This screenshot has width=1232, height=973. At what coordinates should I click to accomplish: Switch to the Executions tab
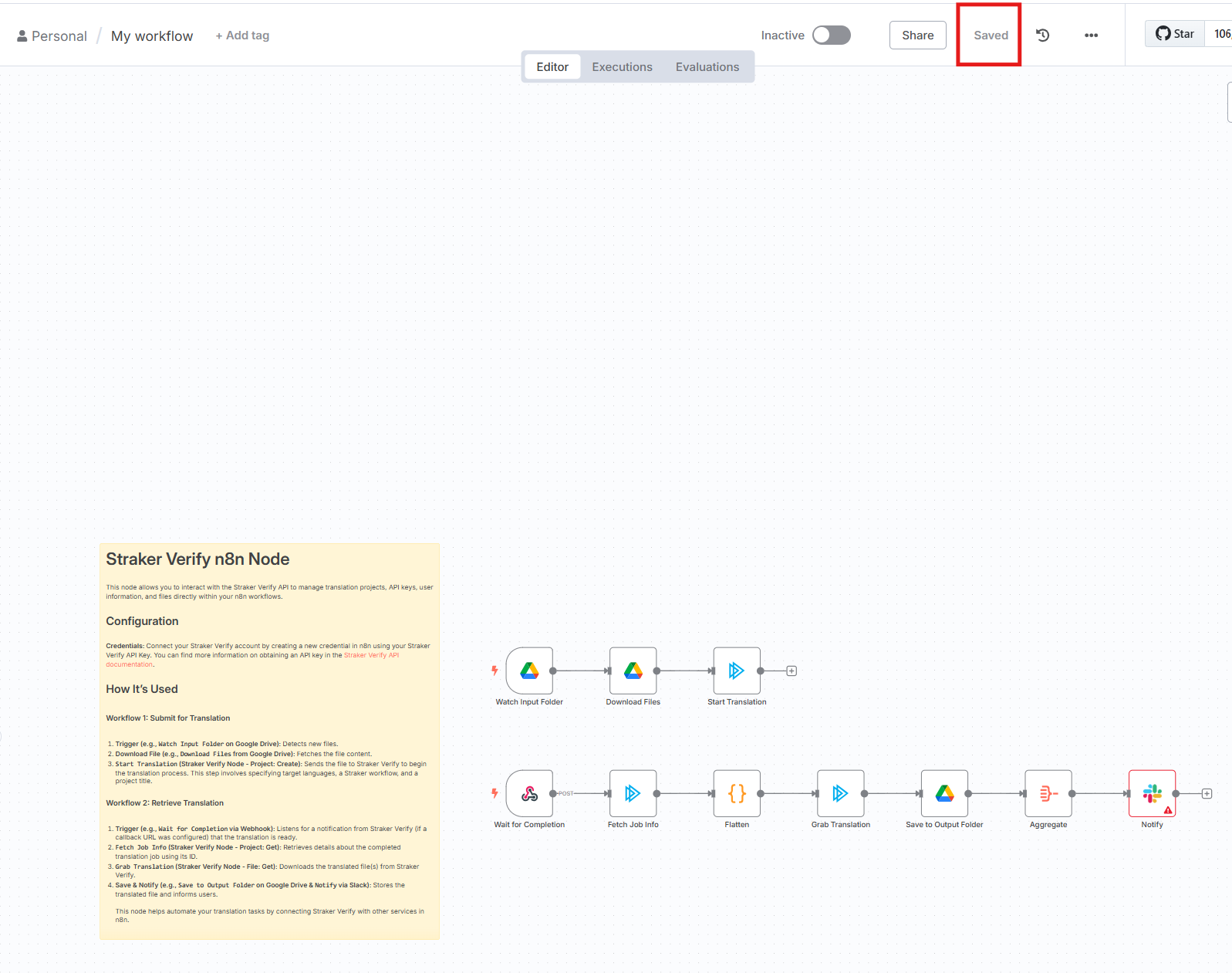622,67
